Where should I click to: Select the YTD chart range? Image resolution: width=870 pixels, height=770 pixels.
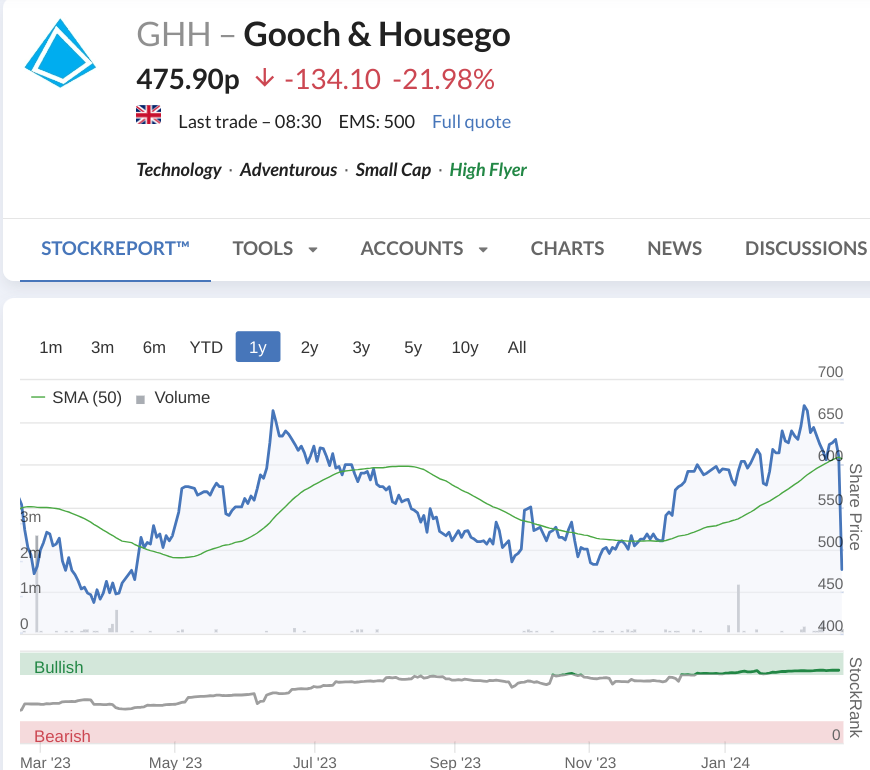coord(206,347)
